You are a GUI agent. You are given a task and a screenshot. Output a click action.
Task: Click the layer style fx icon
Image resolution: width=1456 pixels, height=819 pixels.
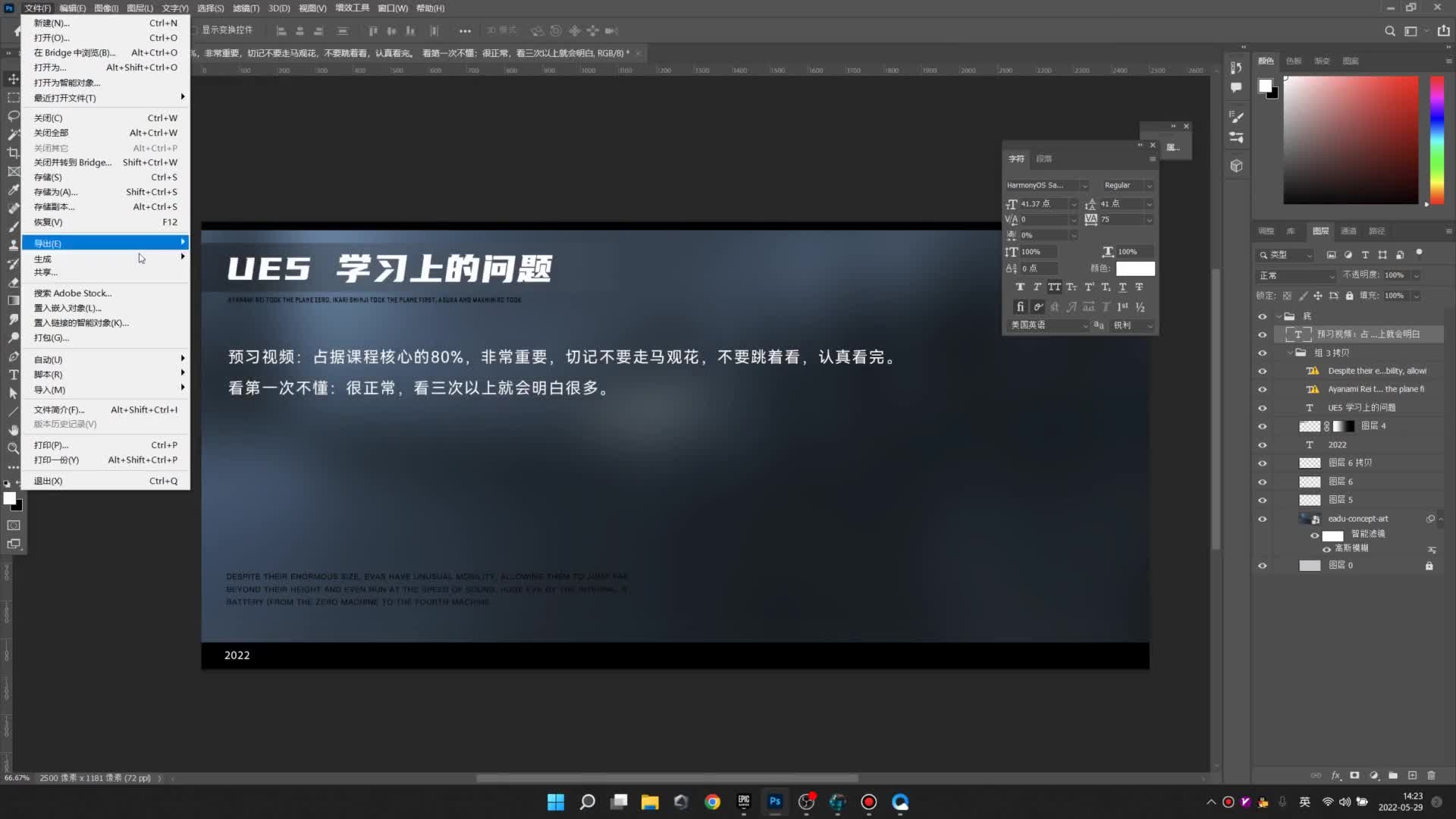click(1335, 775)
